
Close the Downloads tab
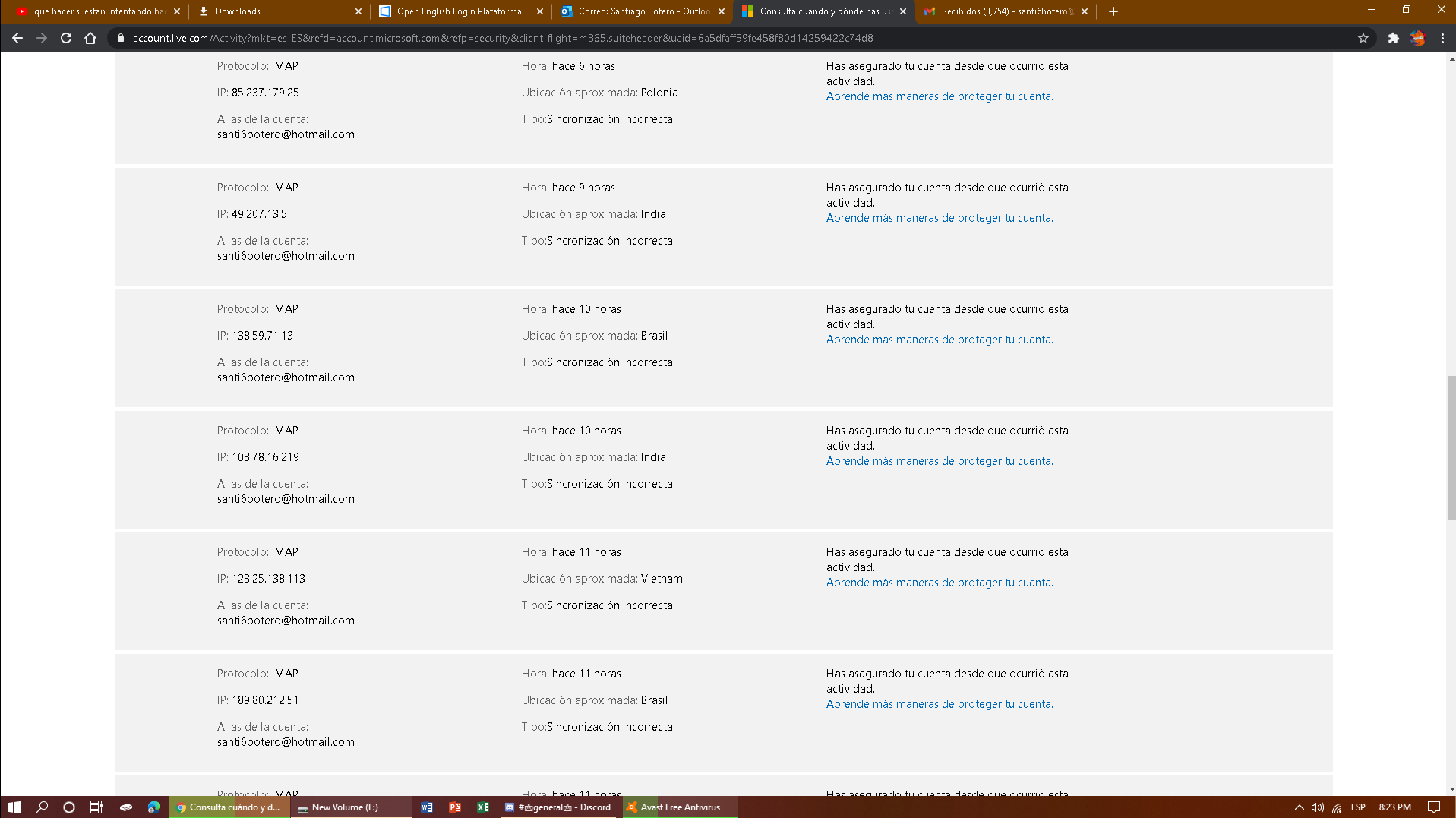pyautogui.click(x=358, y=11)
